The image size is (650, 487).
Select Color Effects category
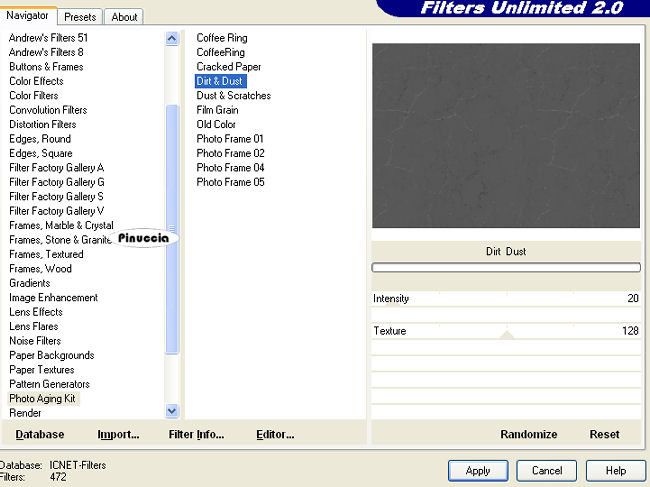coord(36,81)
